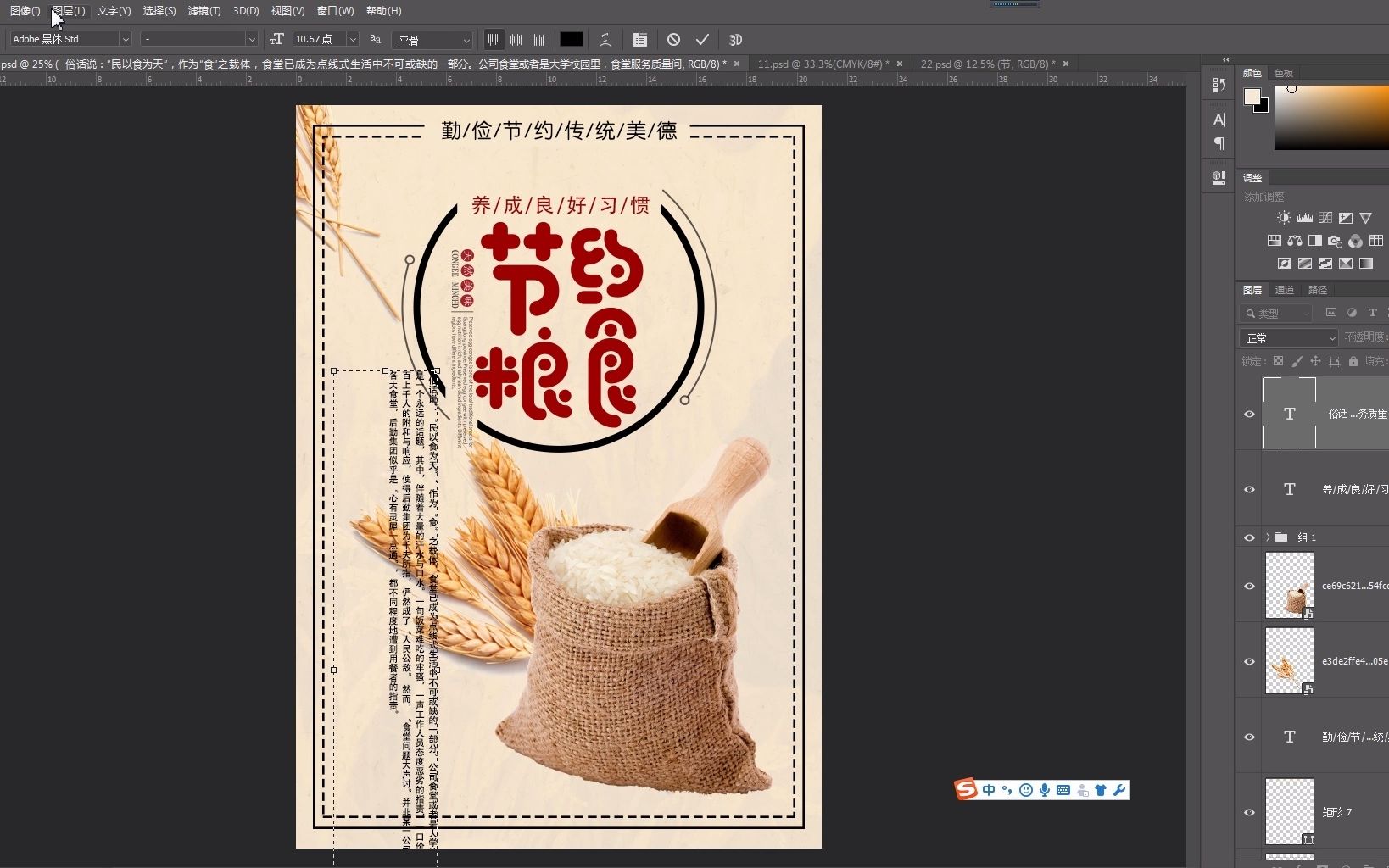The height and width of the screenshot is (868, 1389).
Task: Hide the 矩形 7 layer
Action: [1249, 813]
